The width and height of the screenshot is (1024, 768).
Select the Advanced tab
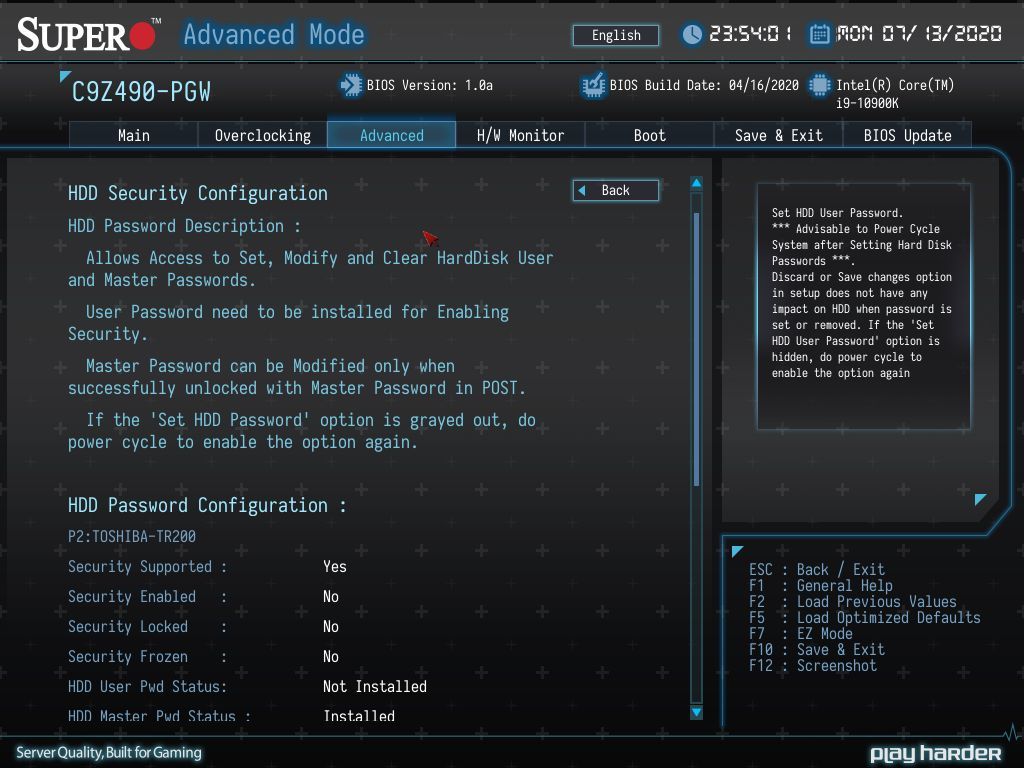point(391,135)
